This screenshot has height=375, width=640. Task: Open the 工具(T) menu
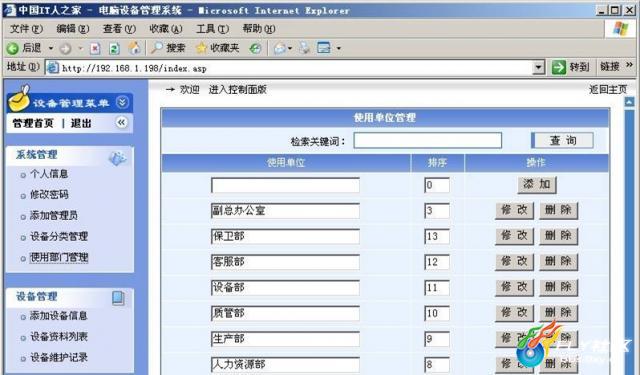(x=212, y=29)
